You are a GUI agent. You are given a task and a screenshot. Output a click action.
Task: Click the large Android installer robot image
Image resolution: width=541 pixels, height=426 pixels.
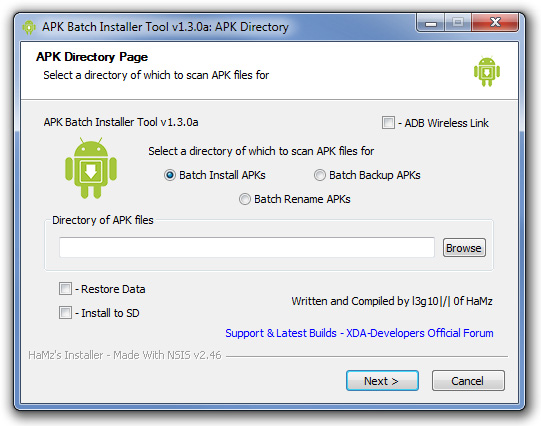coord(91,168)
